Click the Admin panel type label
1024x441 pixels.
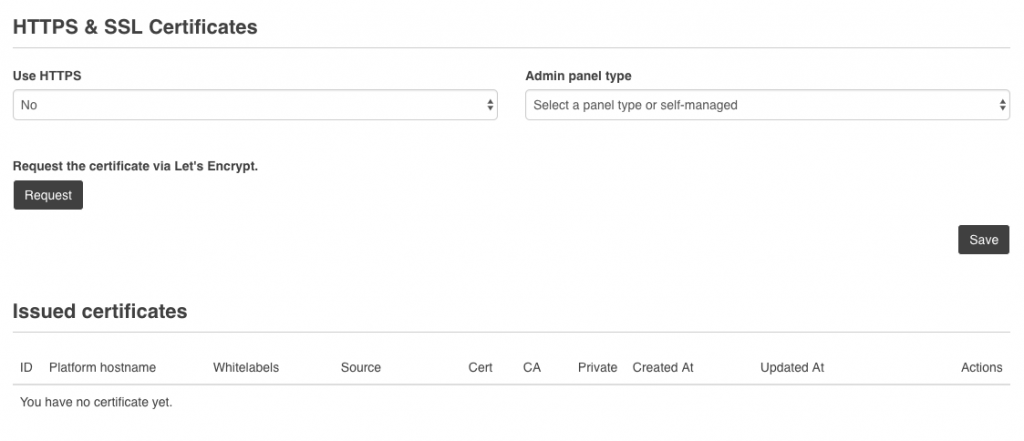578,75
